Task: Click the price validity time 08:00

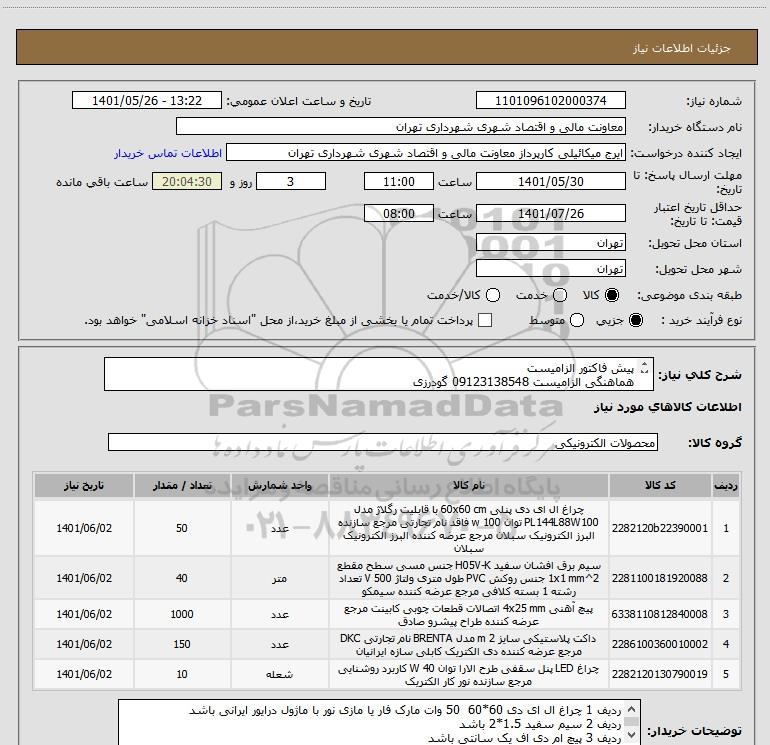Action: click(399, 213)
